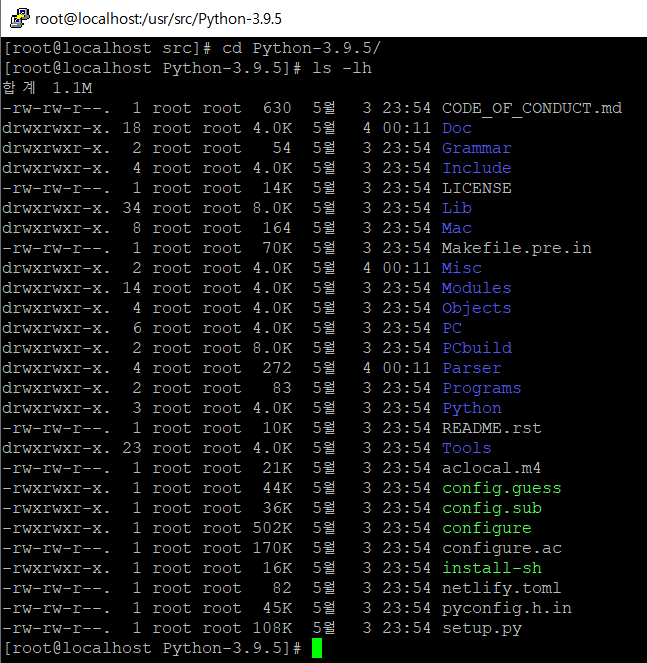647x663 pixels.
Task: Click the 'cd Python-3.9.5/' command text
Action: (302, 48)
